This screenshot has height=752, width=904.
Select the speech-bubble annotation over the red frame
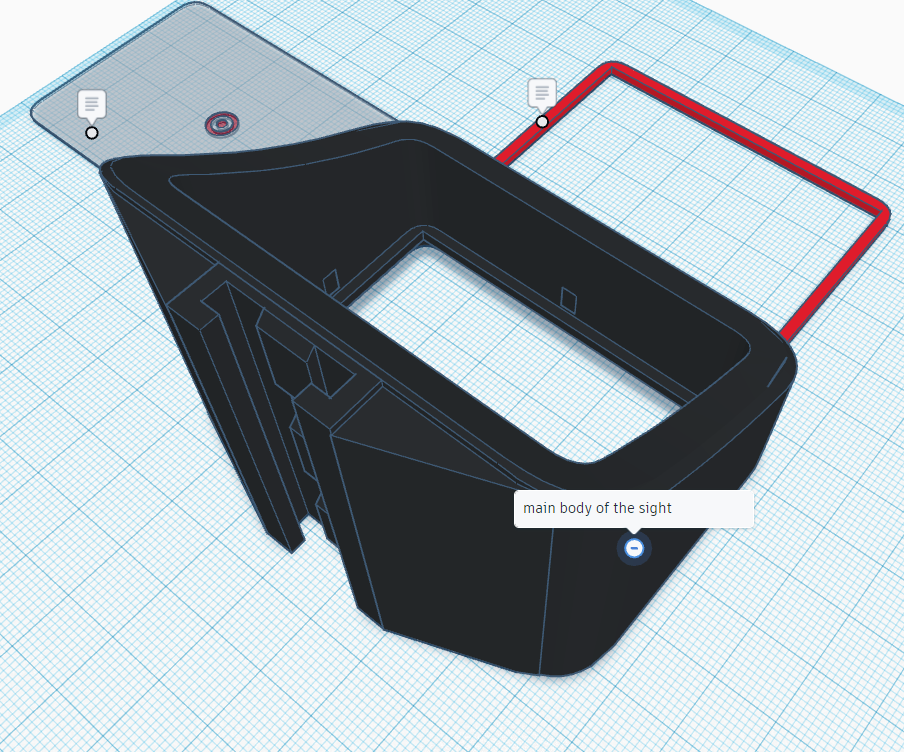pos(541,92)
